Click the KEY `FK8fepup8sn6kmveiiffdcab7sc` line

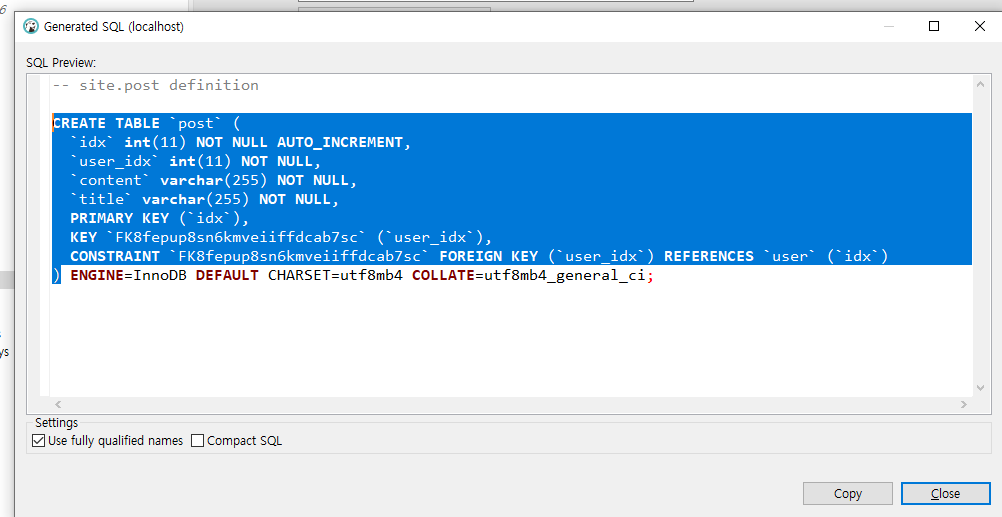coord(281,237)
